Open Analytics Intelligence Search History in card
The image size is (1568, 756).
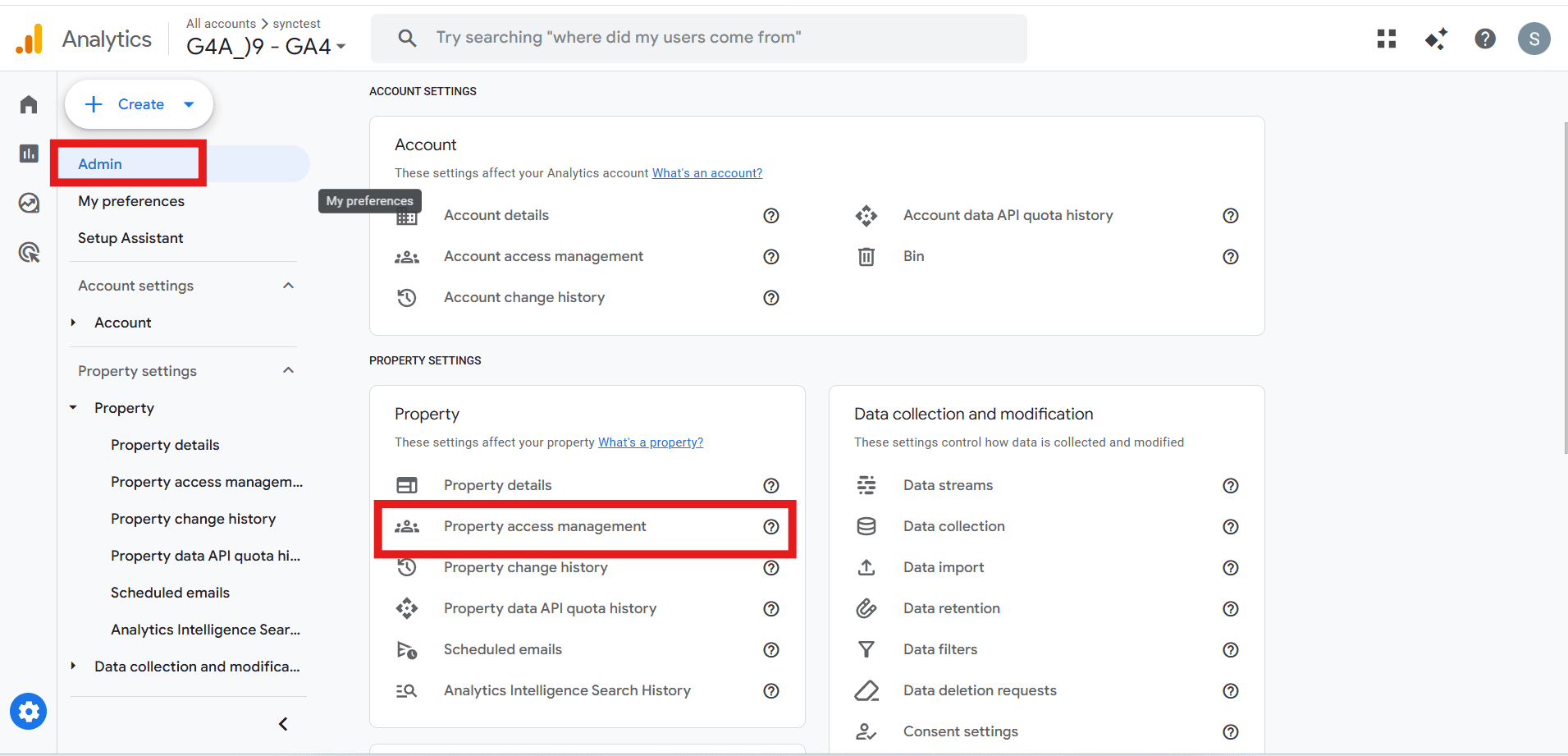pos(567,690)
